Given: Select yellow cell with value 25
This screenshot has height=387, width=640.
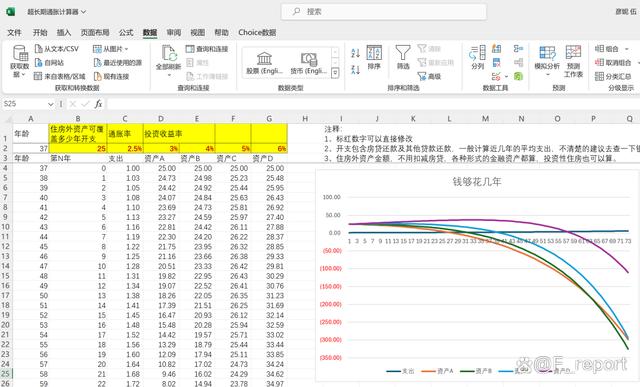Looking at the screenshot, I should tap(78, 149).
